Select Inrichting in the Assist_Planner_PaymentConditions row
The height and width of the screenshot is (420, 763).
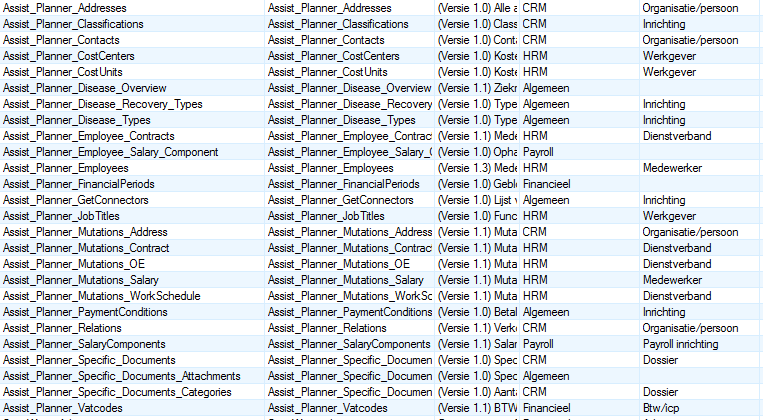[x=664, y=312]
